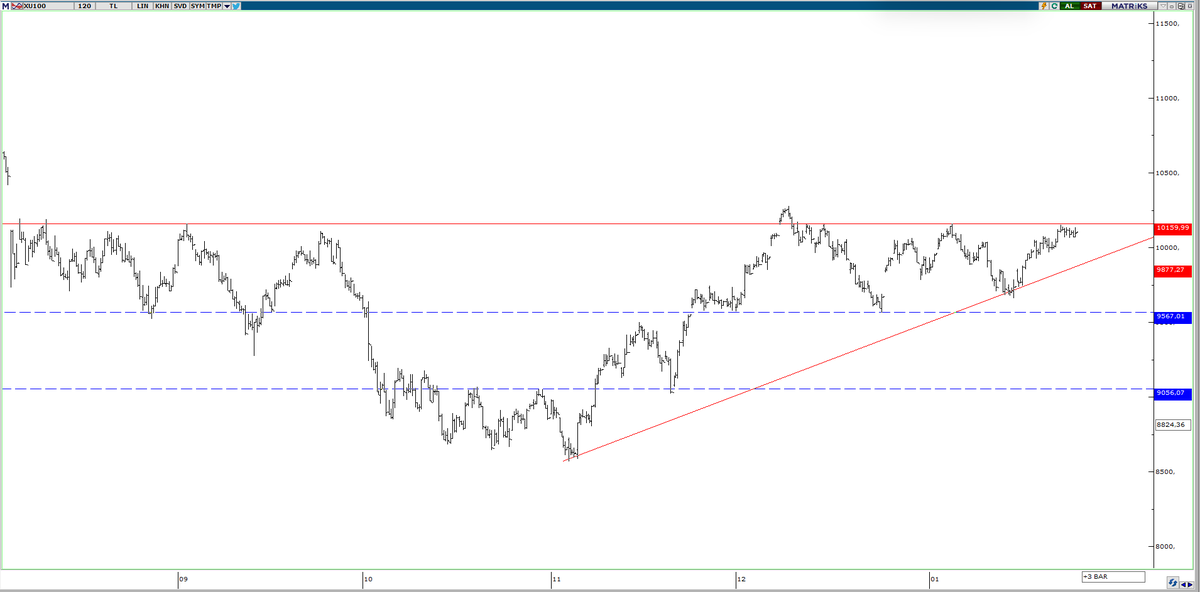
Task: Click the green refresh C icon
Action: [1054, 6]
